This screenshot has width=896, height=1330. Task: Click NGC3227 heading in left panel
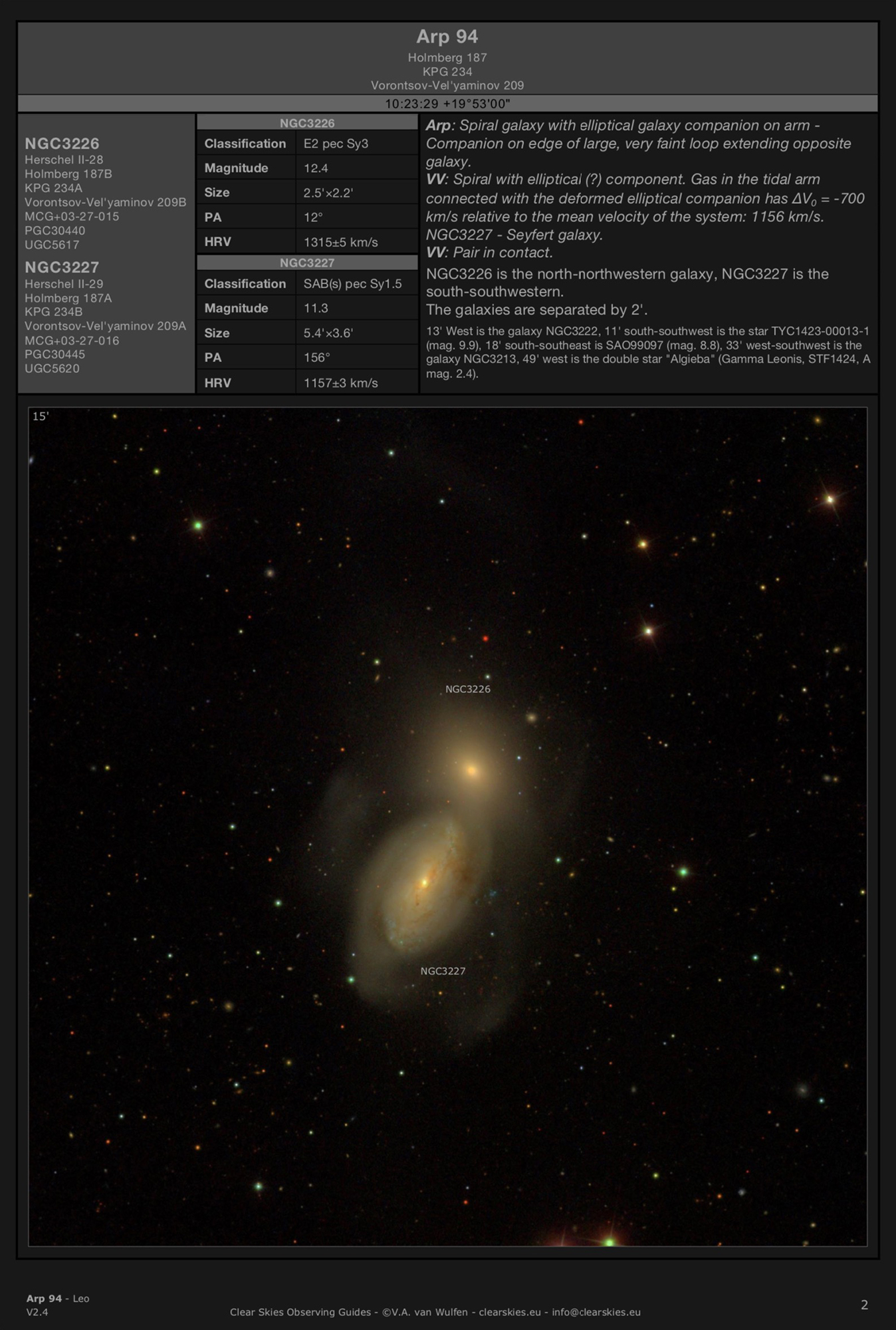click(x=62, y=267)
